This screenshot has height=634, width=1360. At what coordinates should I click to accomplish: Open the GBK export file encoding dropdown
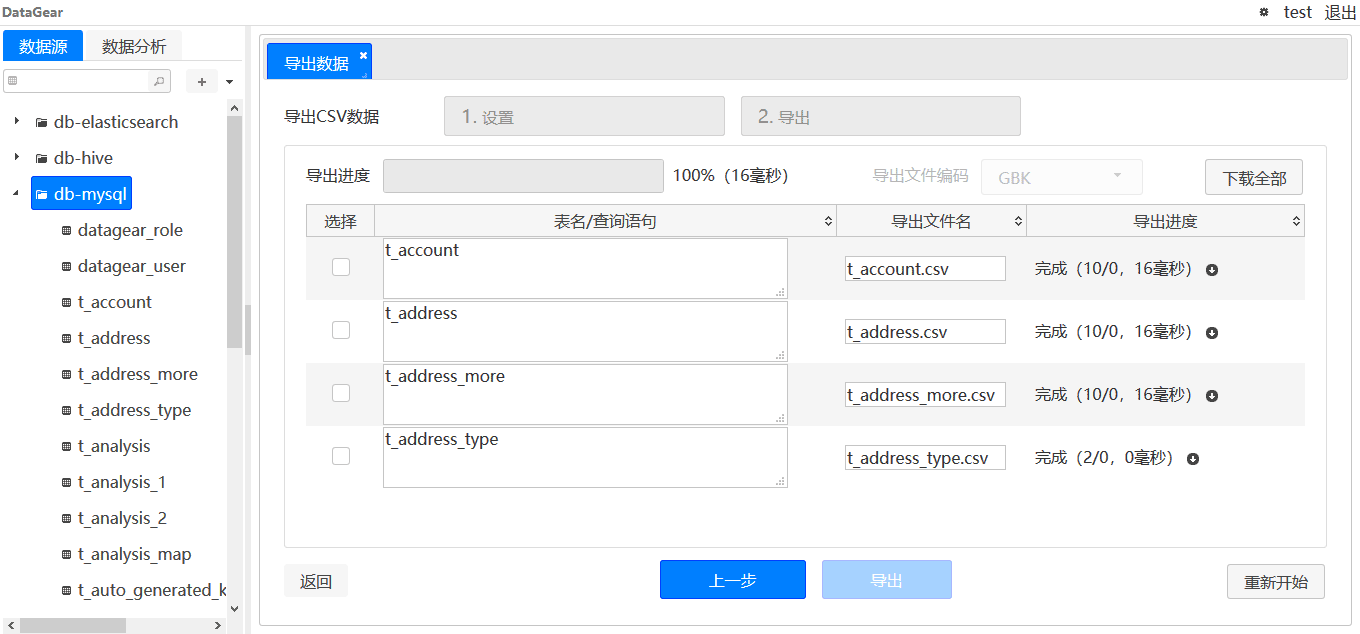(x=1061, y=176)
